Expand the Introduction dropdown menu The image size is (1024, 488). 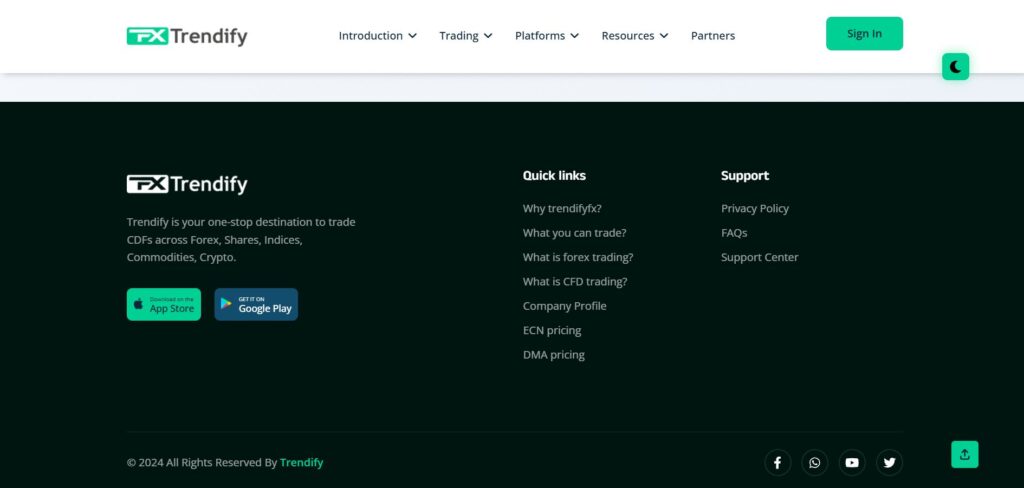377,36
